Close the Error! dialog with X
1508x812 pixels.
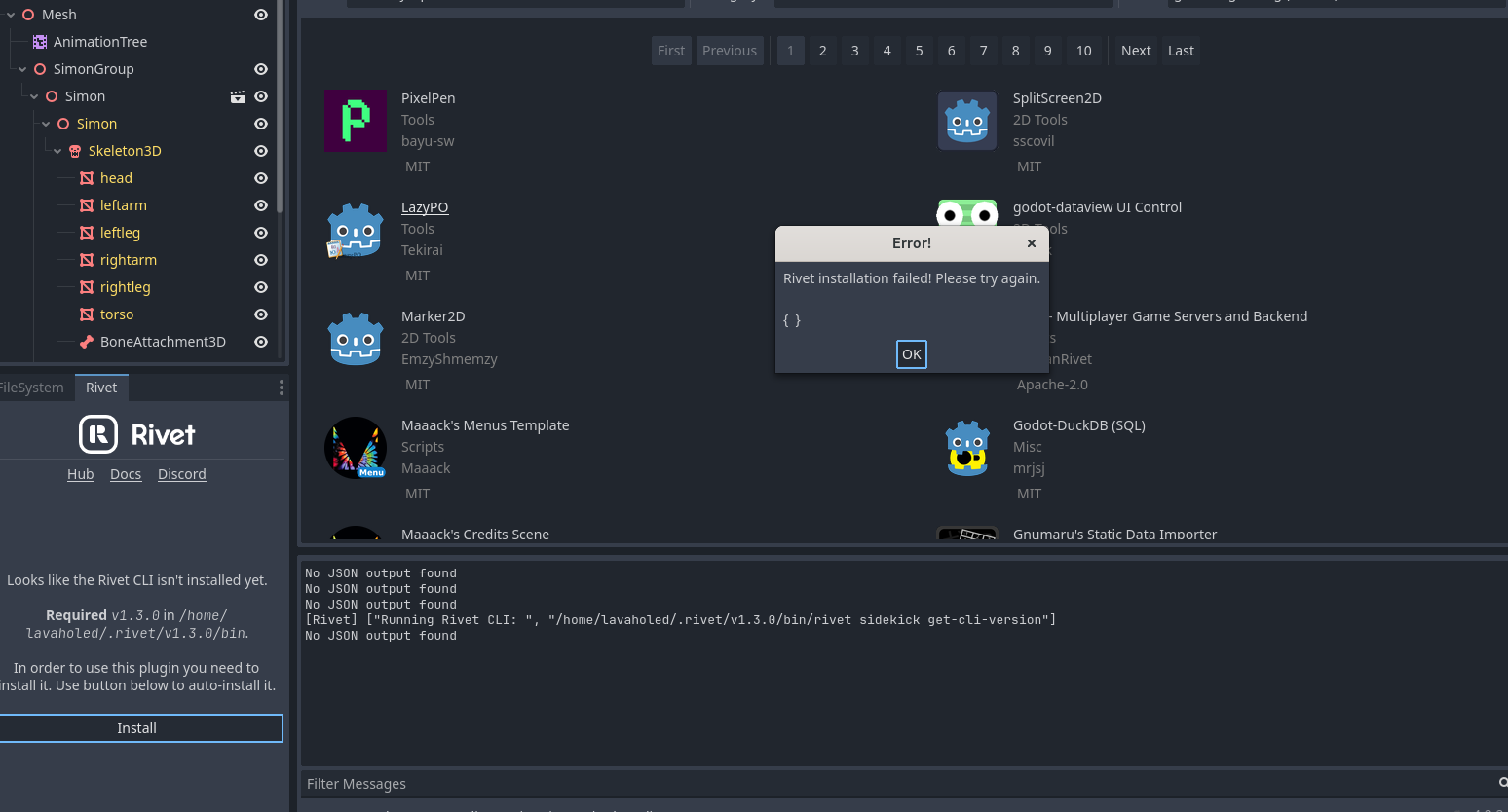[1032, 243]
